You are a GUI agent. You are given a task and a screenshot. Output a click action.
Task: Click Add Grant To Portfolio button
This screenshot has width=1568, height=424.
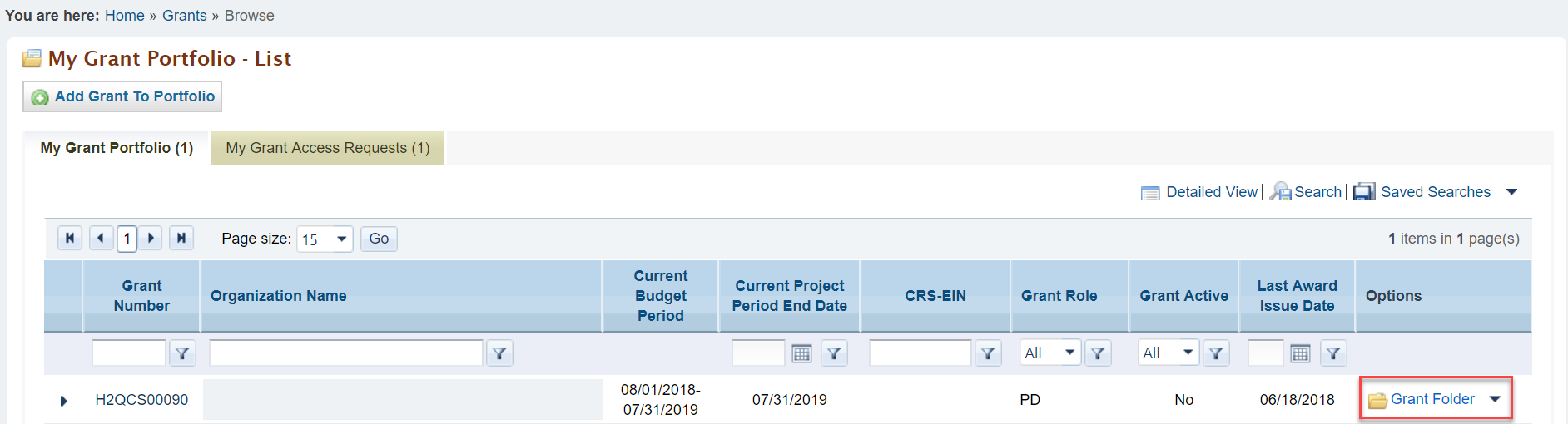point(122,96)
